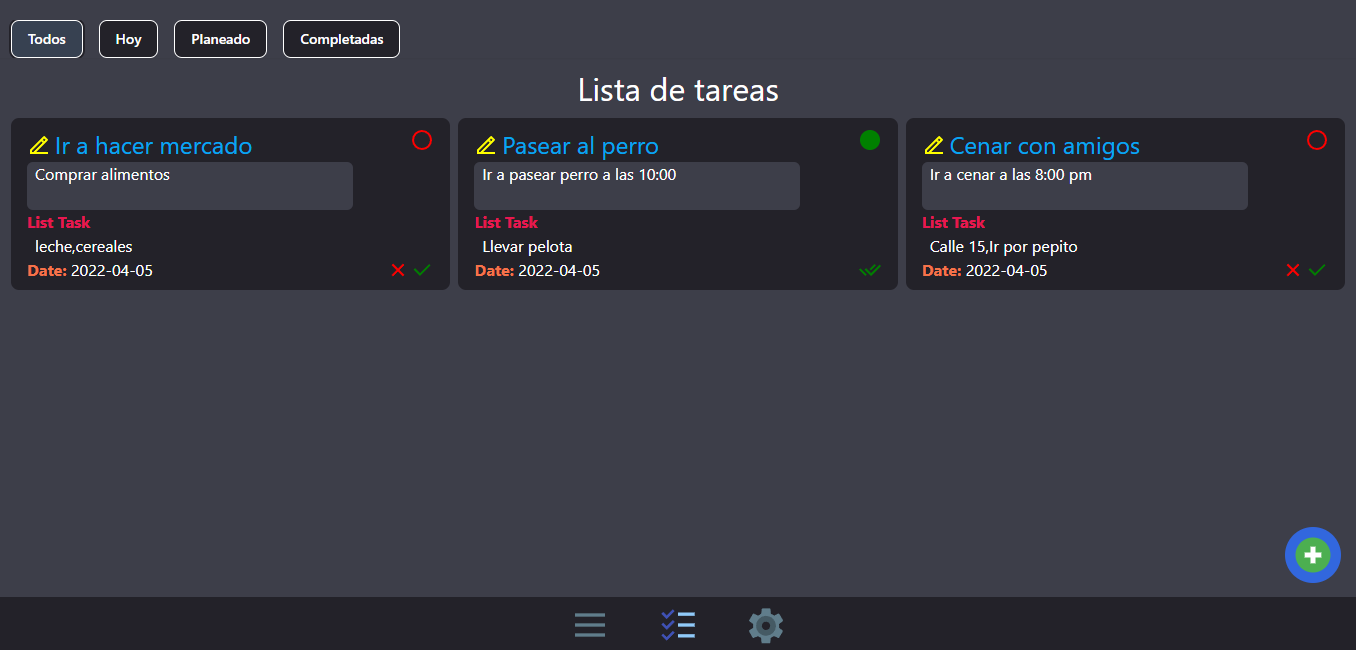1356x650 pixels.
Task: Open the 'Ir a hacer mercado' title
Action: (153, 146)
